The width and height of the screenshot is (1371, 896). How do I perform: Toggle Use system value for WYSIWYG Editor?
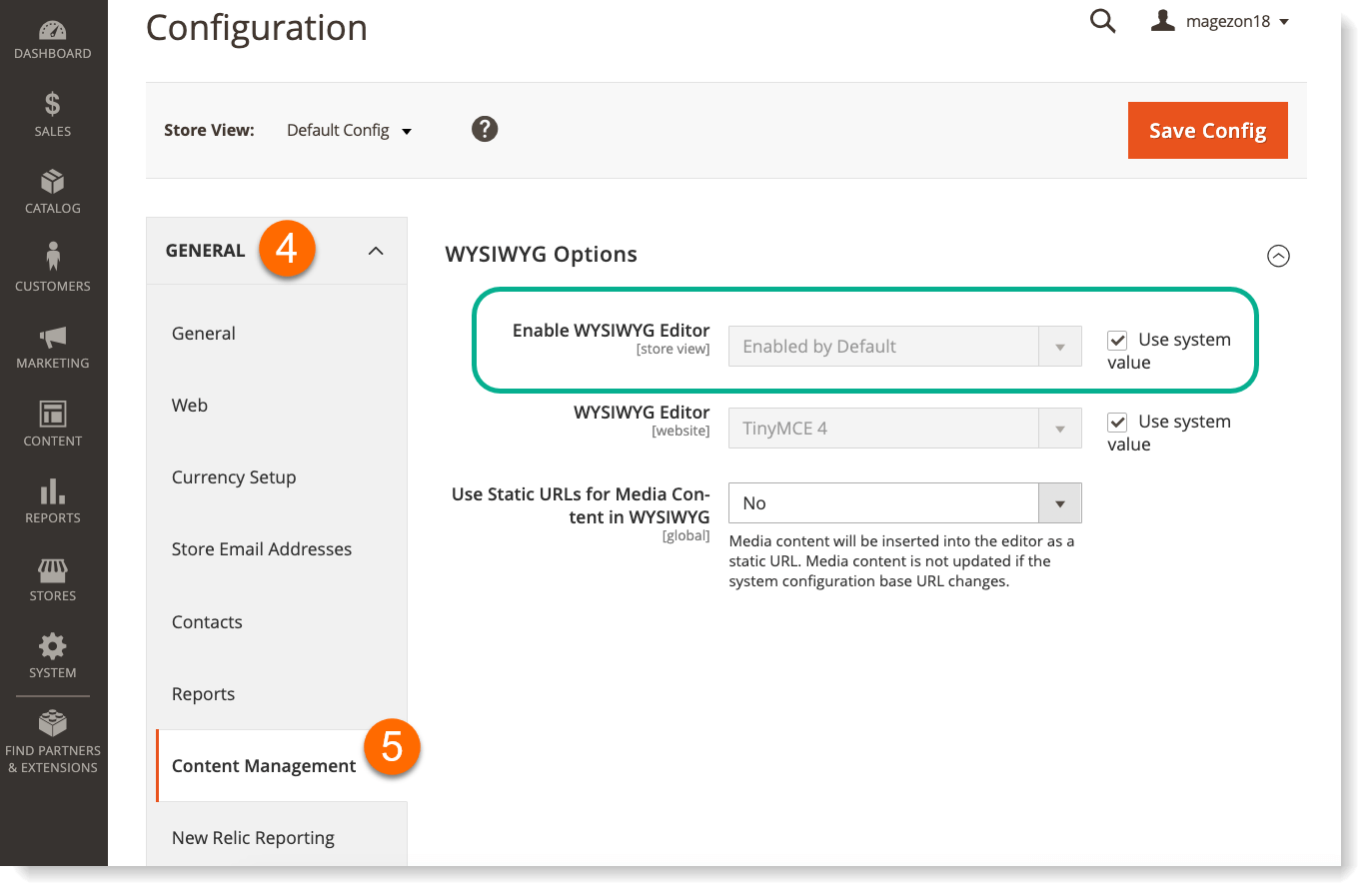1116,422
